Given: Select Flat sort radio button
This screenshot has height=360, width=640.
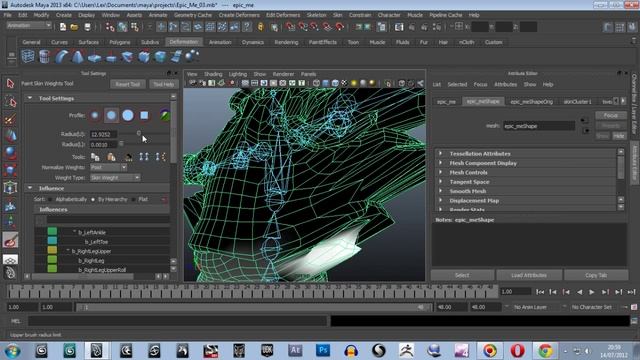Looking at the screenshot, I should (133, 200).
